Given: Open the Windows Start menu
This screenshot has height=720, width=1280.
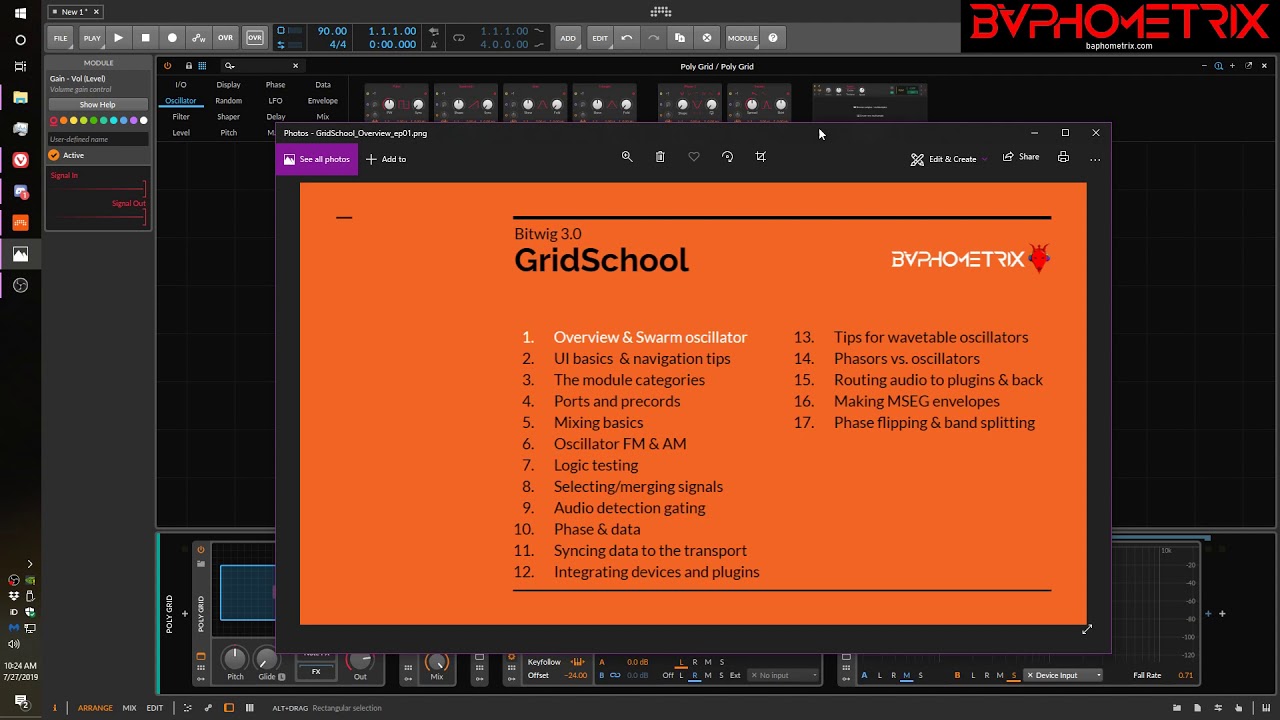Looking at the screenshot, I should tap(20, 13).
